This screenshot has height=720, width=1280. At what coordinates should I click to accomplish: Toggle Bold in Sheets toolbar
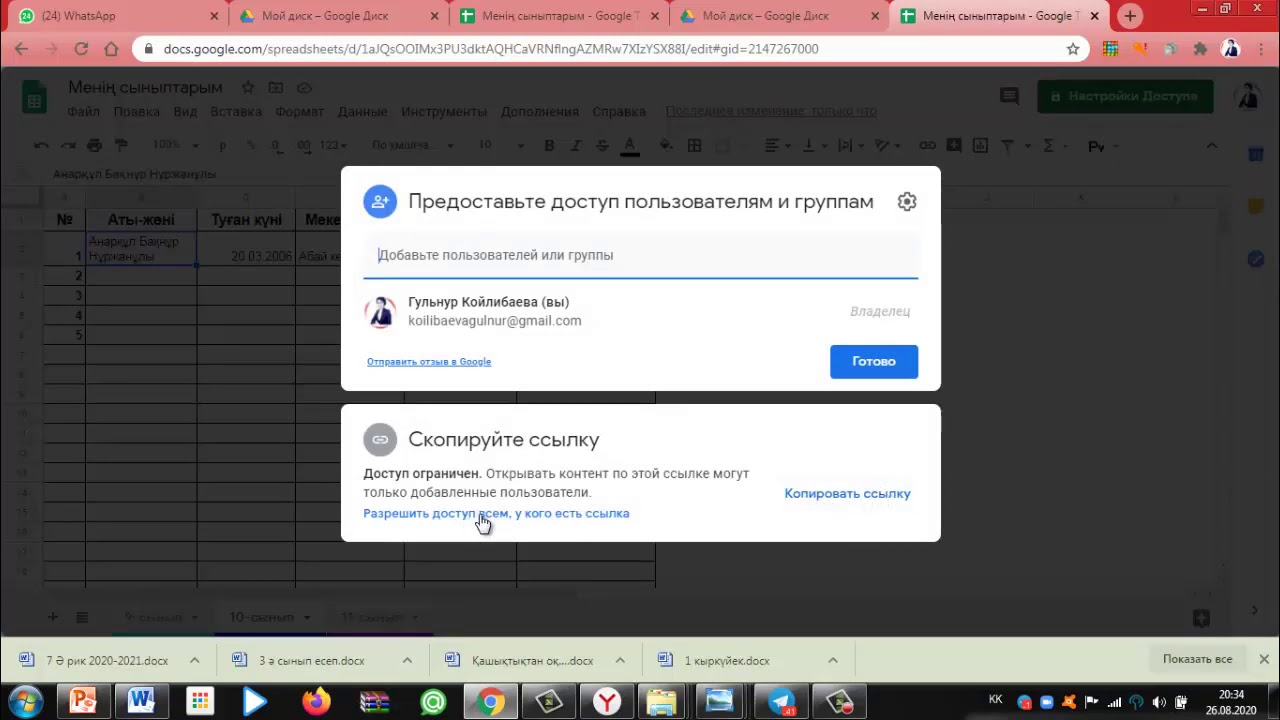549,146
